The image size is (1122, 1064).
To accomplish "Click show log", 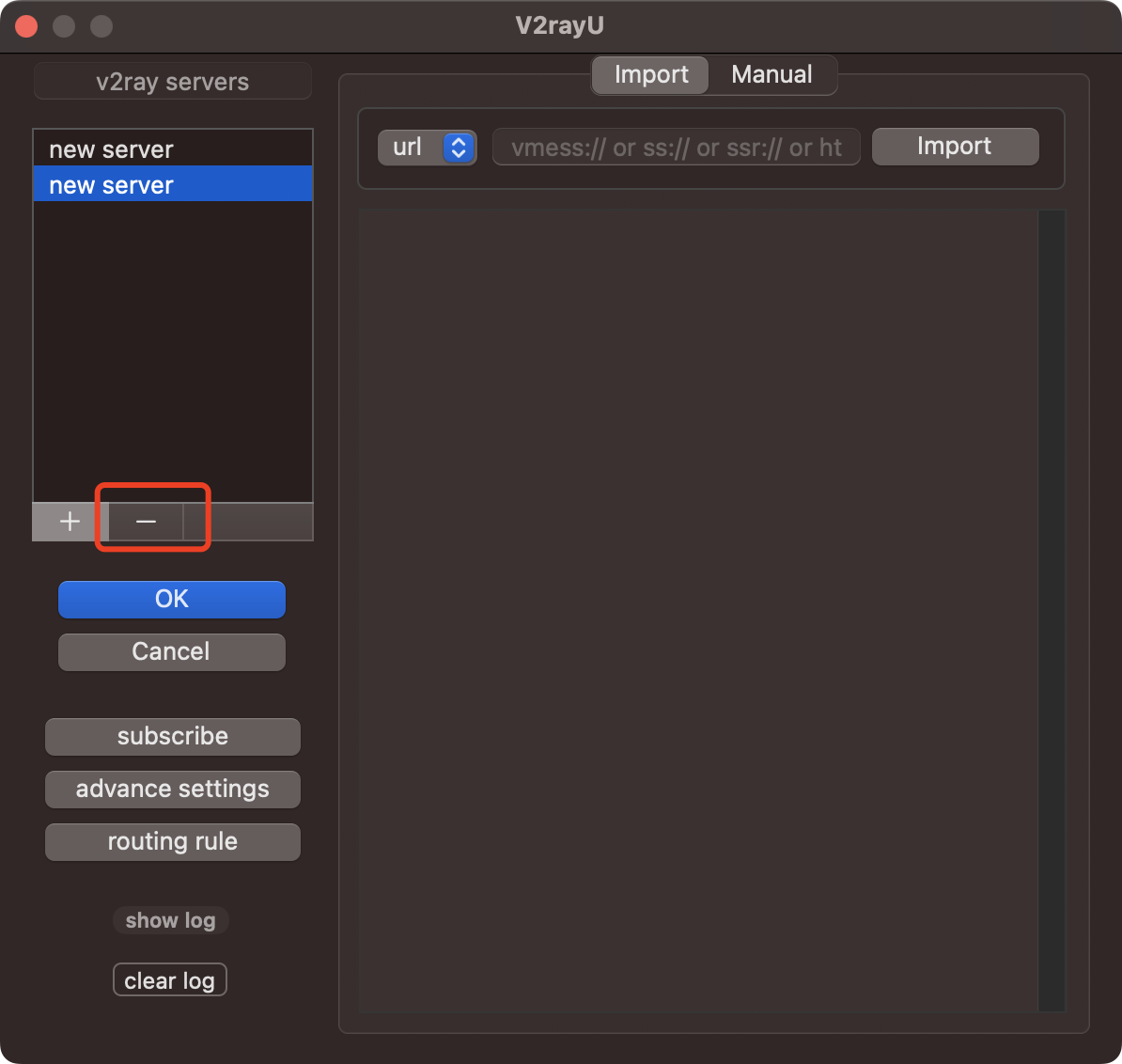I will pyautogui.click(x=170, y=920).
